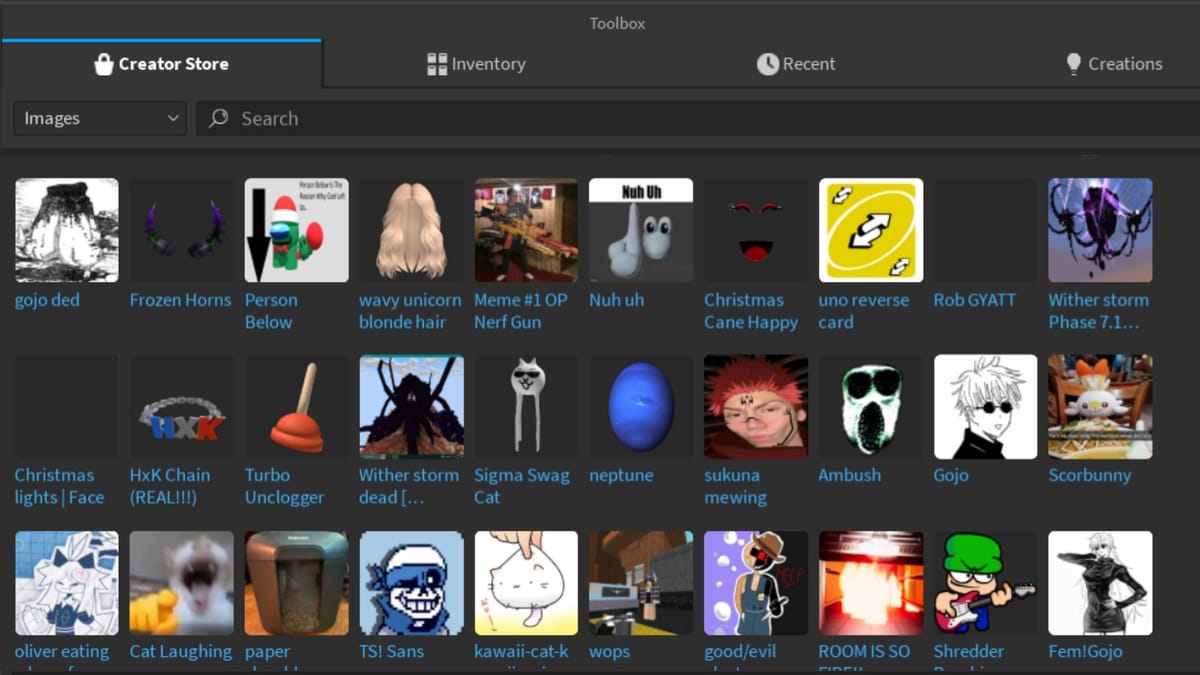The height and width of the screenshot is (675, 1200).
Task: Open the Images category dropdown
Action: point(99,118)
